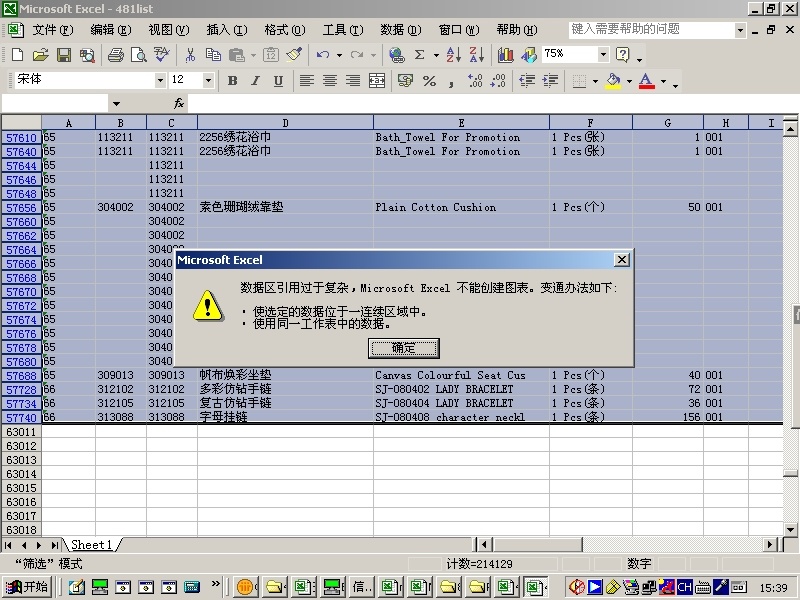Click the horizontal scrollbar right arrow

point(770,544)
